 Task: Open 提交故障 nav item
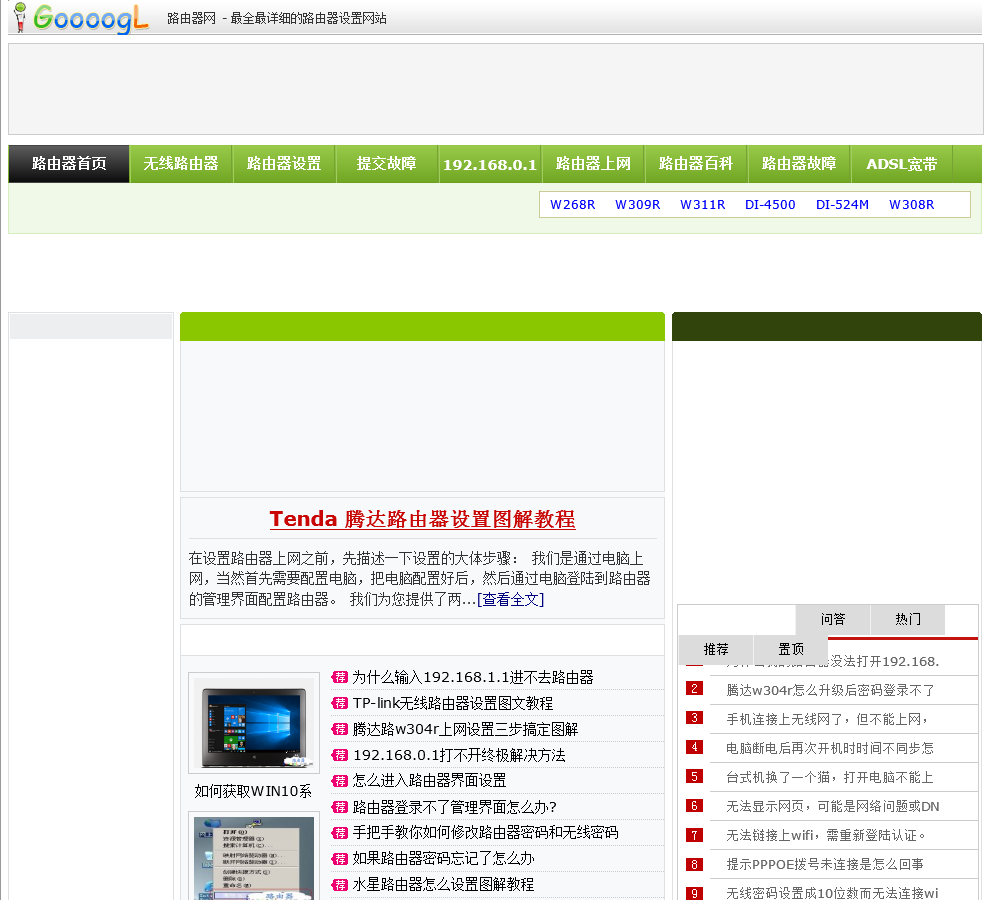(386, 164)
